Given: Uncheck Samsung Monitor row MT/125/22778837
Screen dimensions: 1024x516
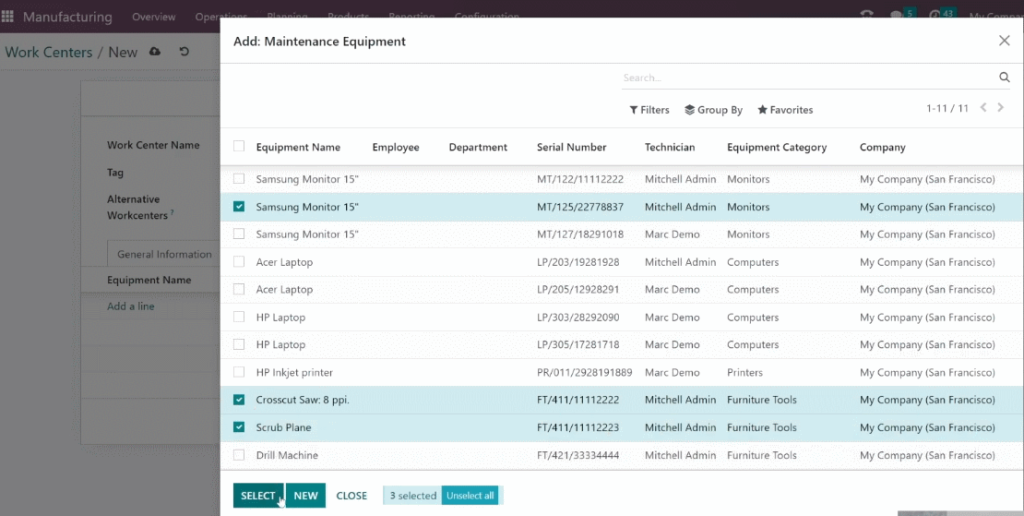Looking at the screenshot, I should [239, 206].
